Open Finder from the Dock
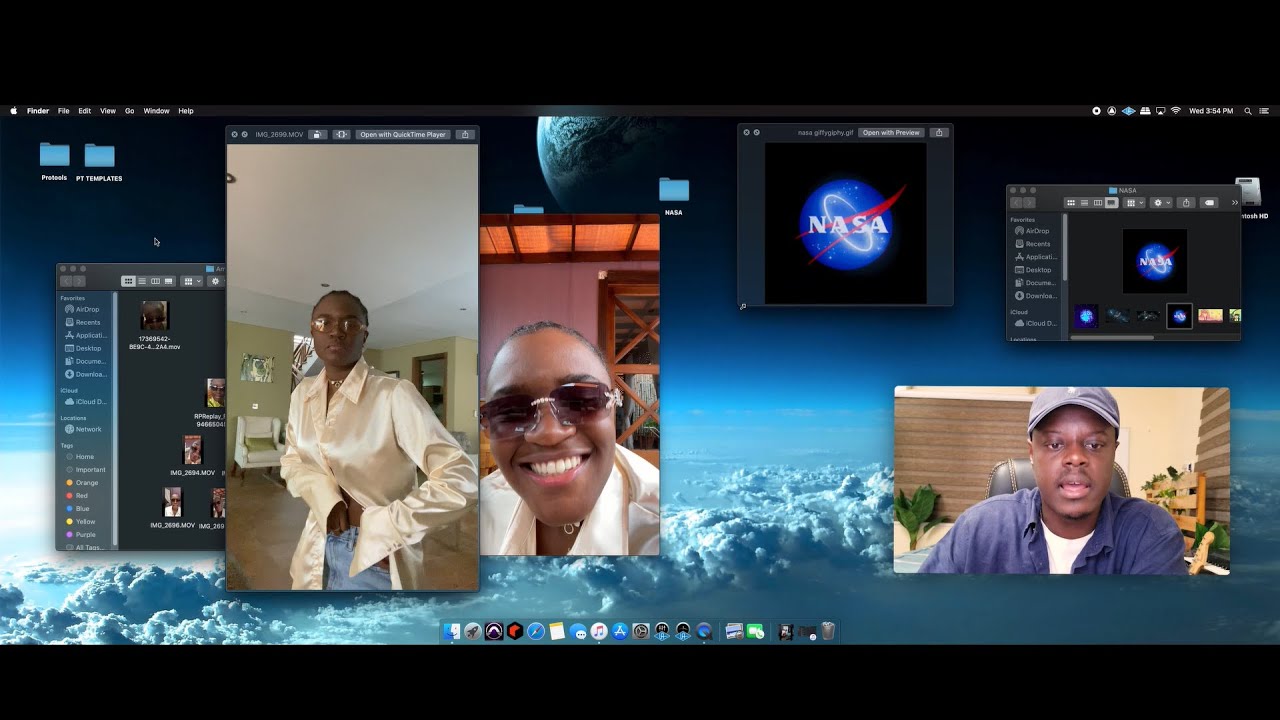The image size is (1280, 720). pyautogui.click(x=452, y=631)
